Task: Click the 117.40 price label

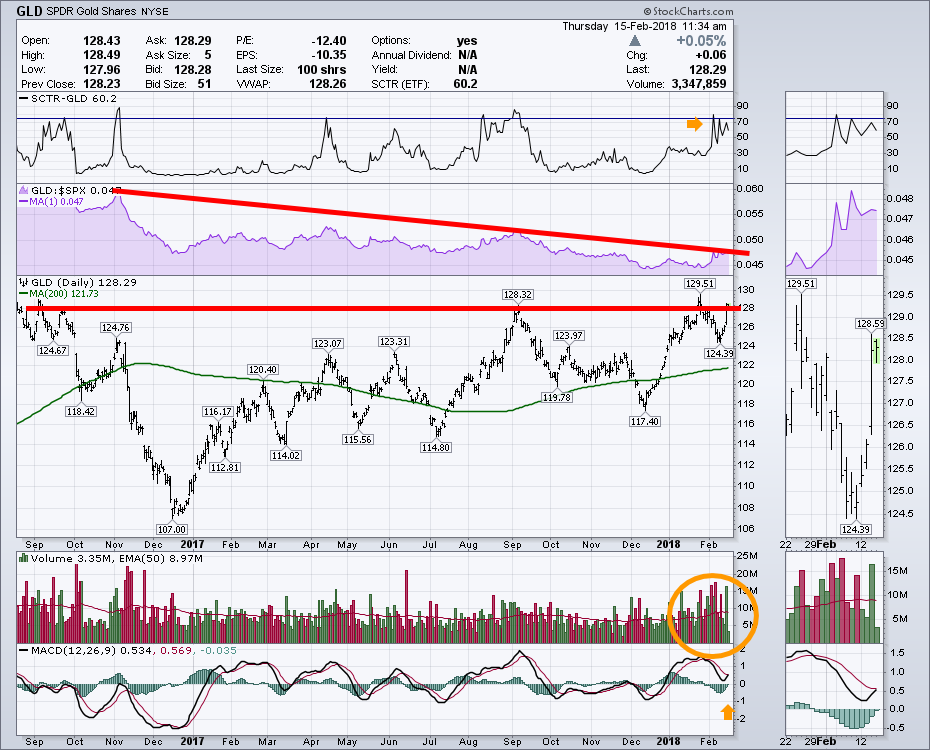Action: [x=645, y=422]
